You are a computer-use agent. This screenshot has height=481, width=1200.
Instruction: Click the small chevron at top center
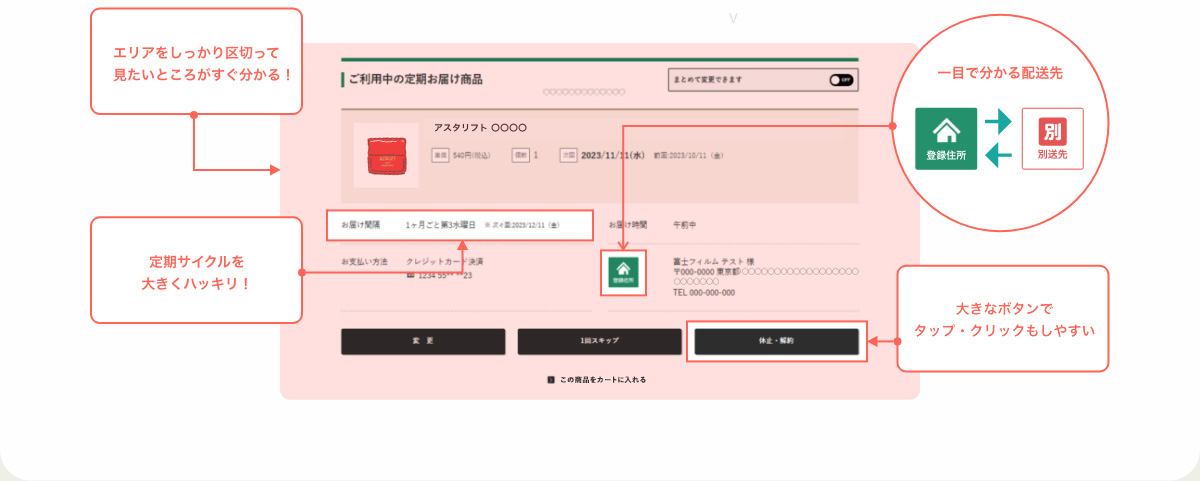pos(734,18)
